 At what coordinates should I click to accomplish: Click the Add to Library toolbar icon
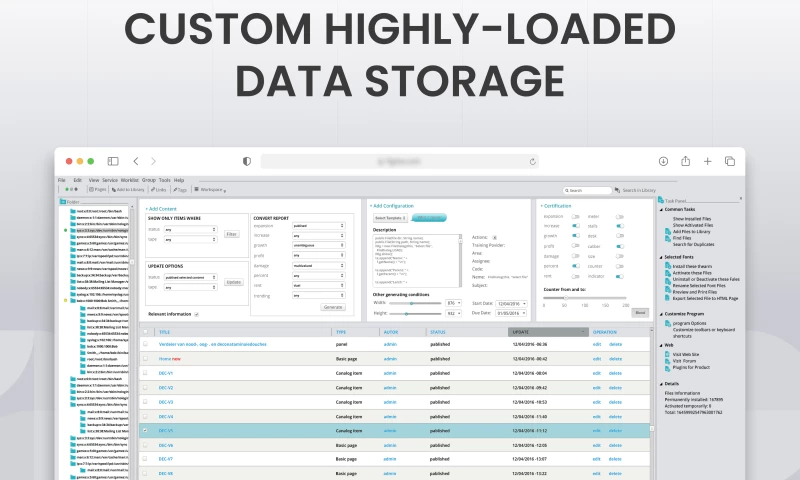pos(114,189)
